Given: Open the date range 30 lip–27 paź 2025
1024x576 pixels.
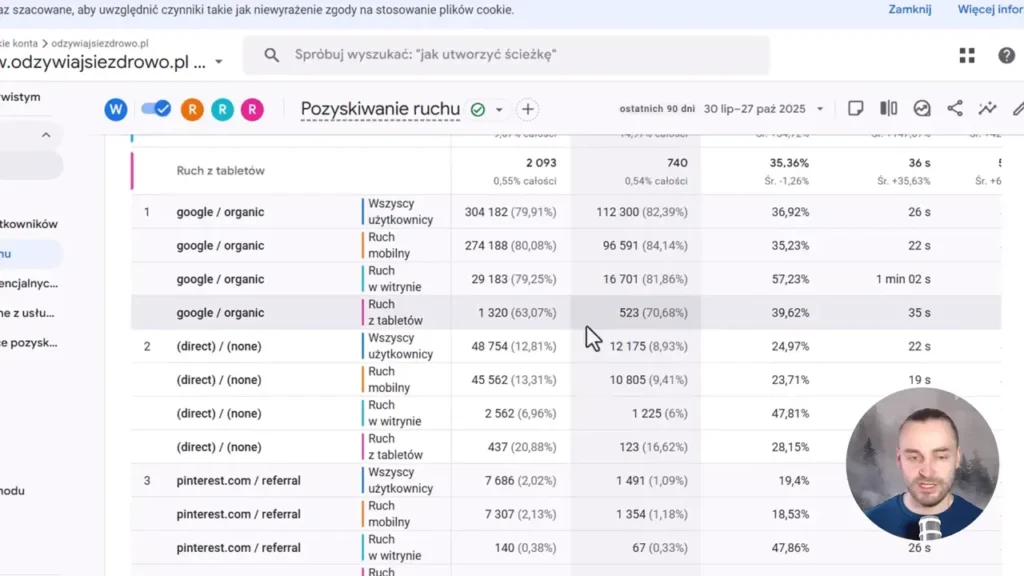Looking at the screenshot, I should [x=754, y=109].
